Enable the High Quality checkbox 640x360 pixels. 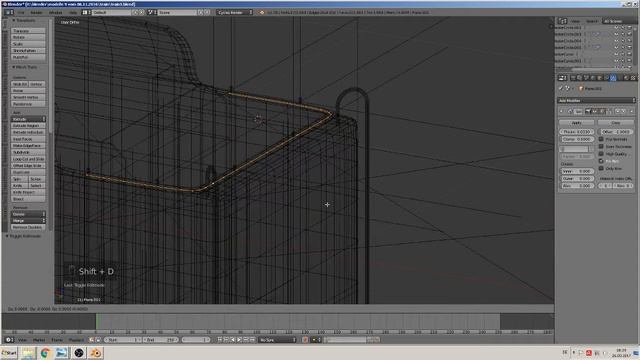pyautogui.click(x=601, y=154)
